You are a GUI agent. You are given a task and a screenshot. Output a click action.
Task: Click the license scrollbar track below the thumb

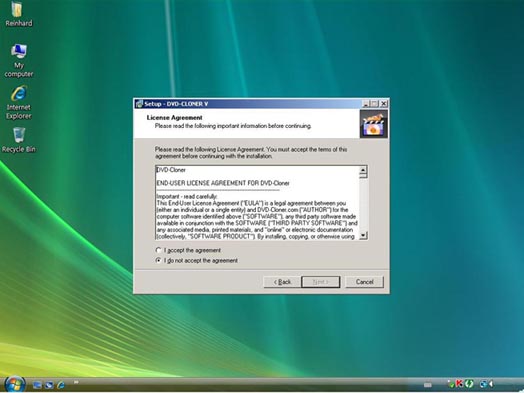(x=363, y=205)
